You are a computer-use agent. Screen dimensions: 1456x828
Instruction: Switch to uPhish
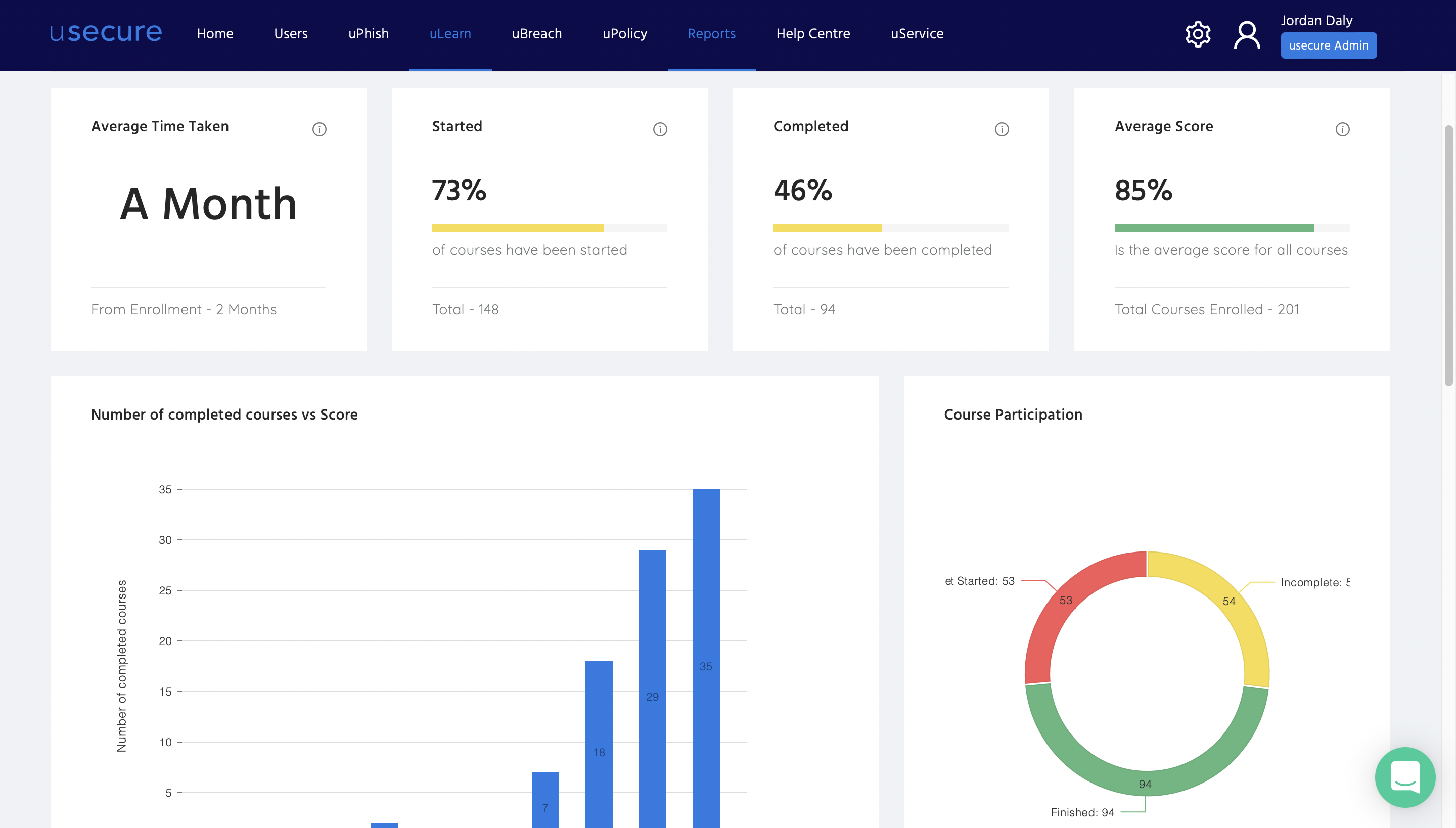[x=369, y=33]
